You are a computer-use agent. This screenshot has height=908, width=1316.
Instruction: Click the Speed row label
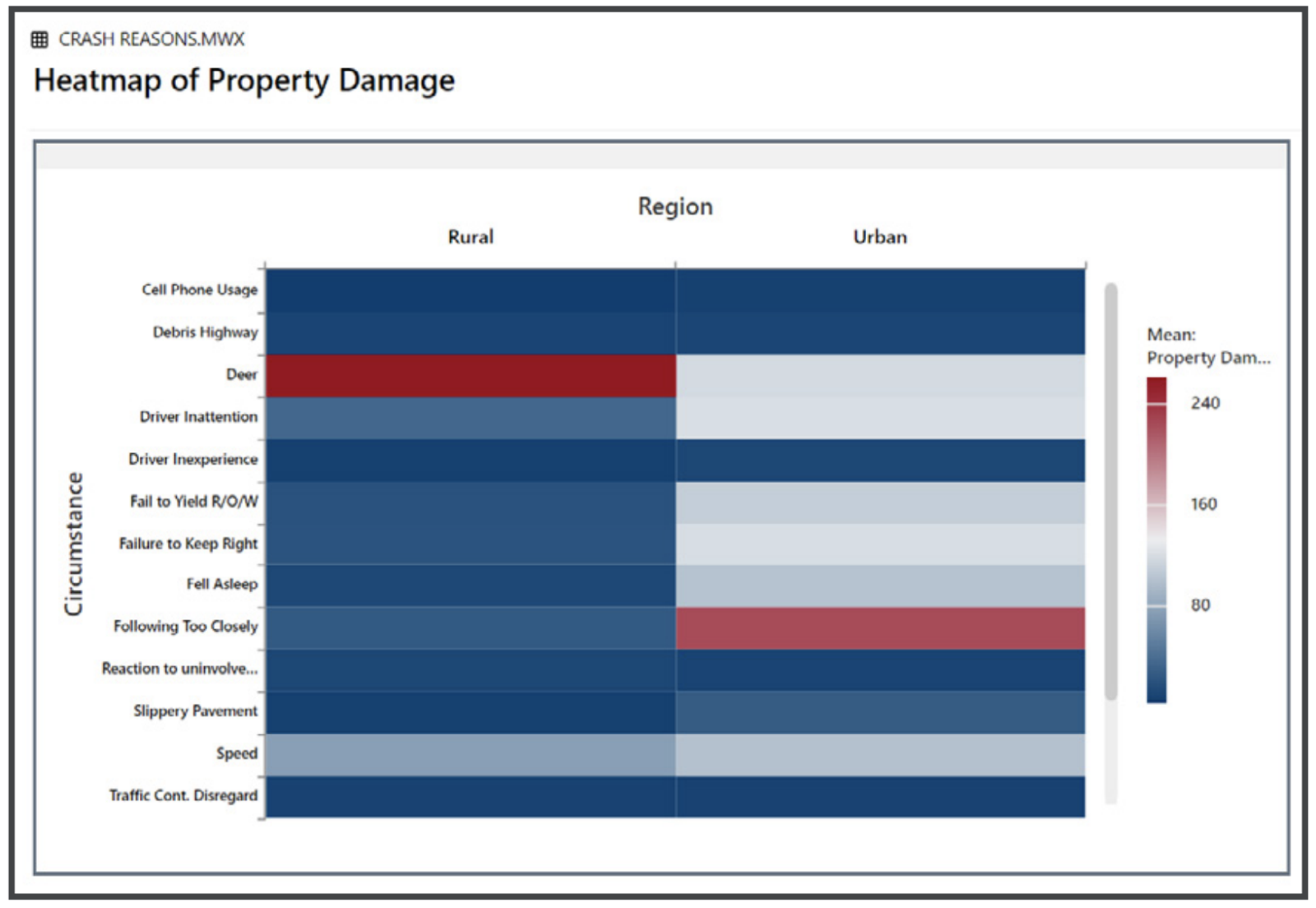237,753
